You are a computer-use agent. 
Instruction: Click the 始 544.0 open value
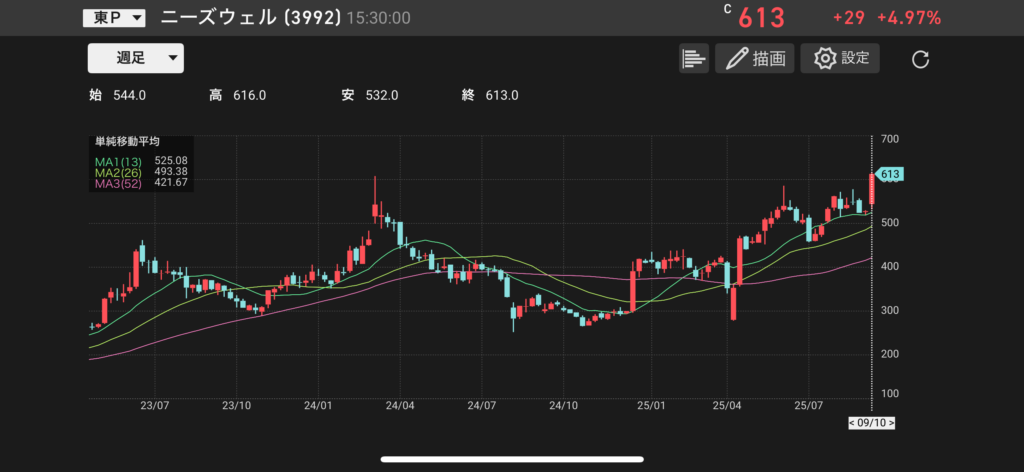[x=117, y=95]
